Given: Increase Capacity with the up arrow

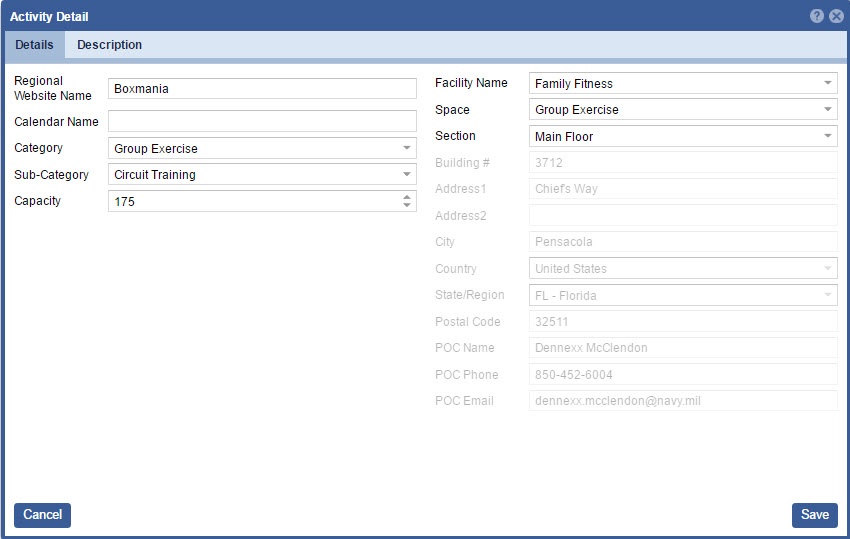Looking at the screenshot, I should (406, 197).
